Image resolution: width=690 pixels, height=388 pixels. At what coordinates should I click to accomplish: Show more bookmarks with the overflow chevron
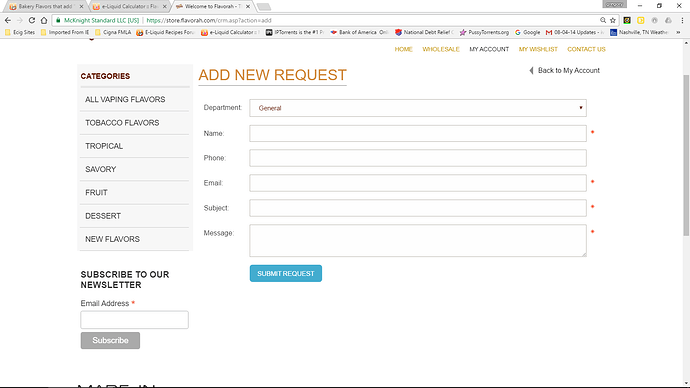pos(678,32)
